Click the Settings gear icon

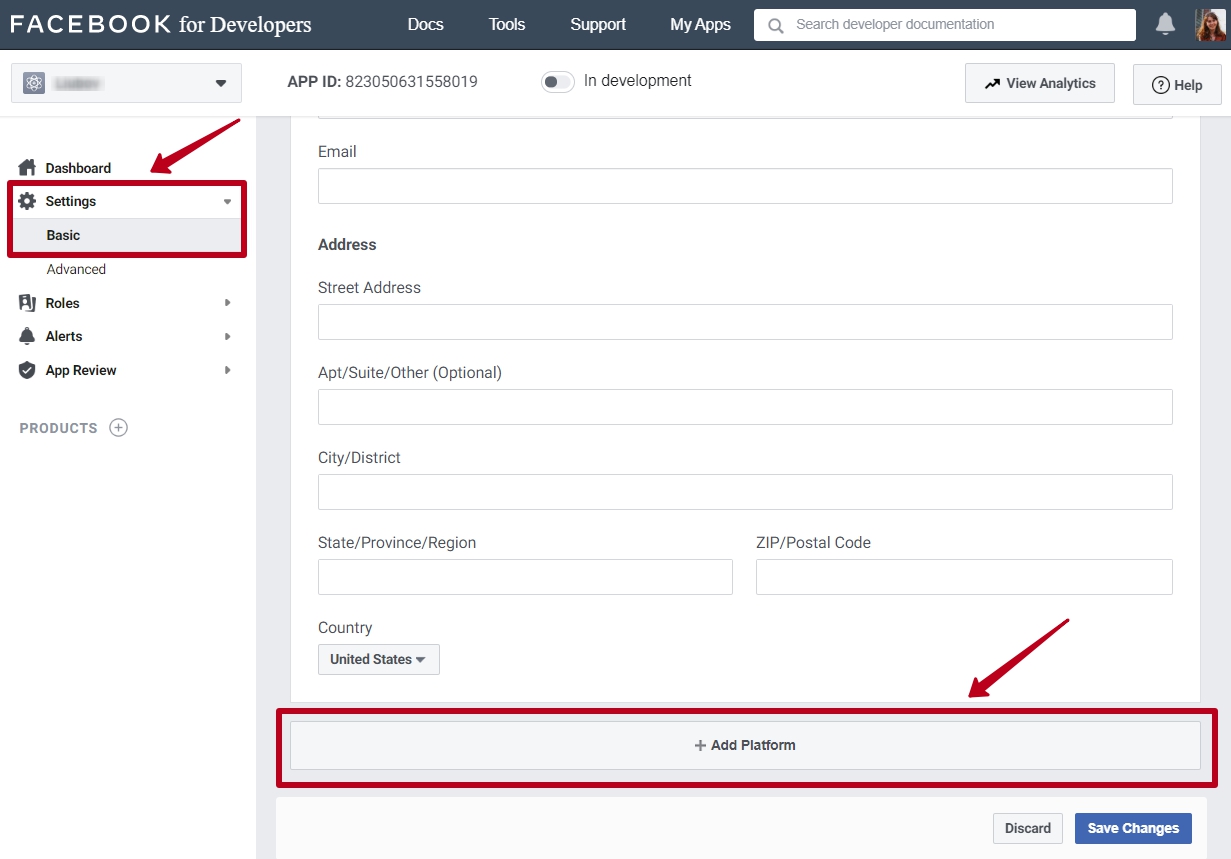(27, 201)
